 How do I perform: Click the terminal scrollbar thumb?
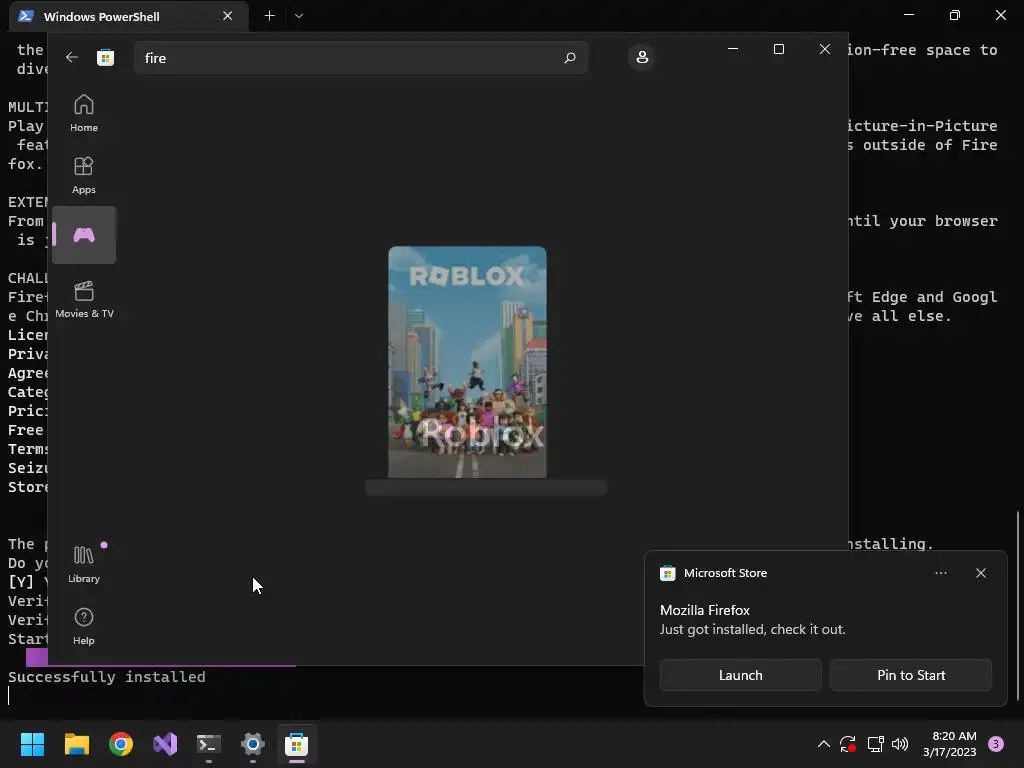tap(1017, 604)
